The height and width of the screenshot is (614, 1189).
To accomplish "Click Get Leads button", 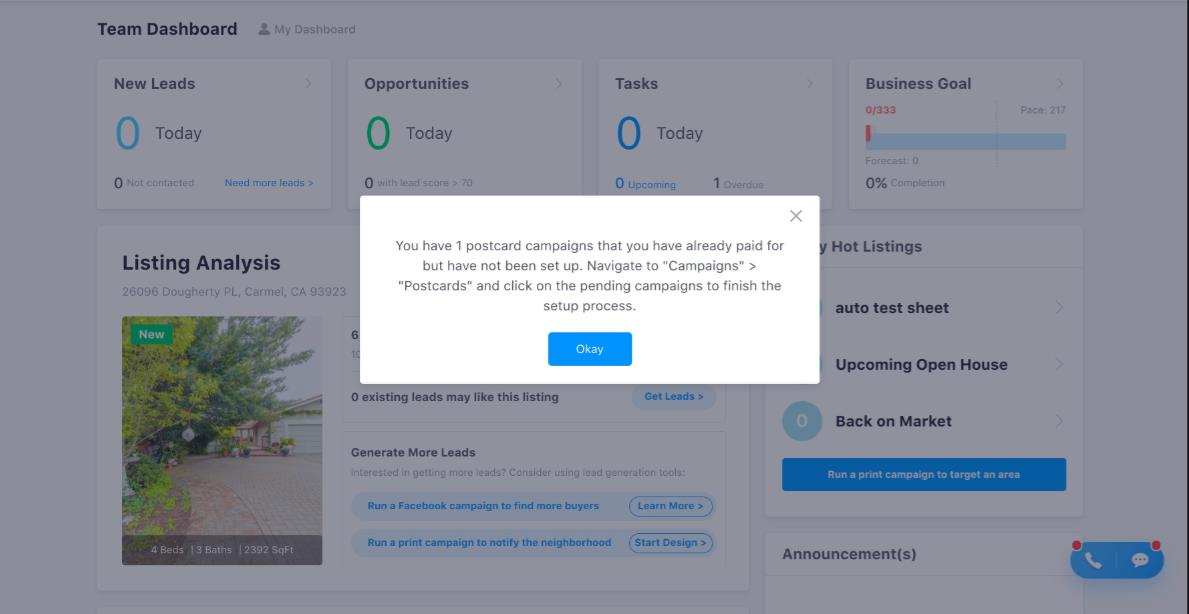I will click(673, 397).
